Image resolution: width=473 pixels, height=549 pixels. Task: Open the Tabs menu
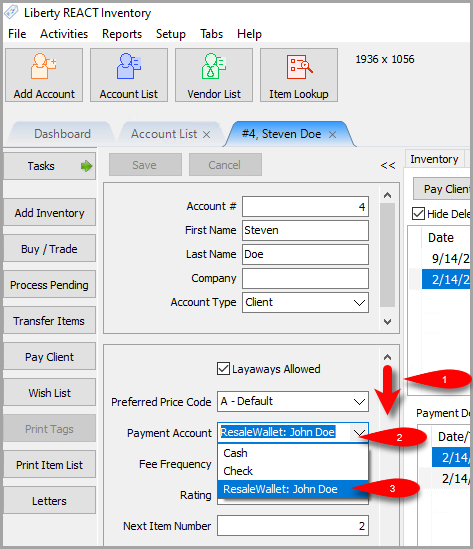point(211,34)
